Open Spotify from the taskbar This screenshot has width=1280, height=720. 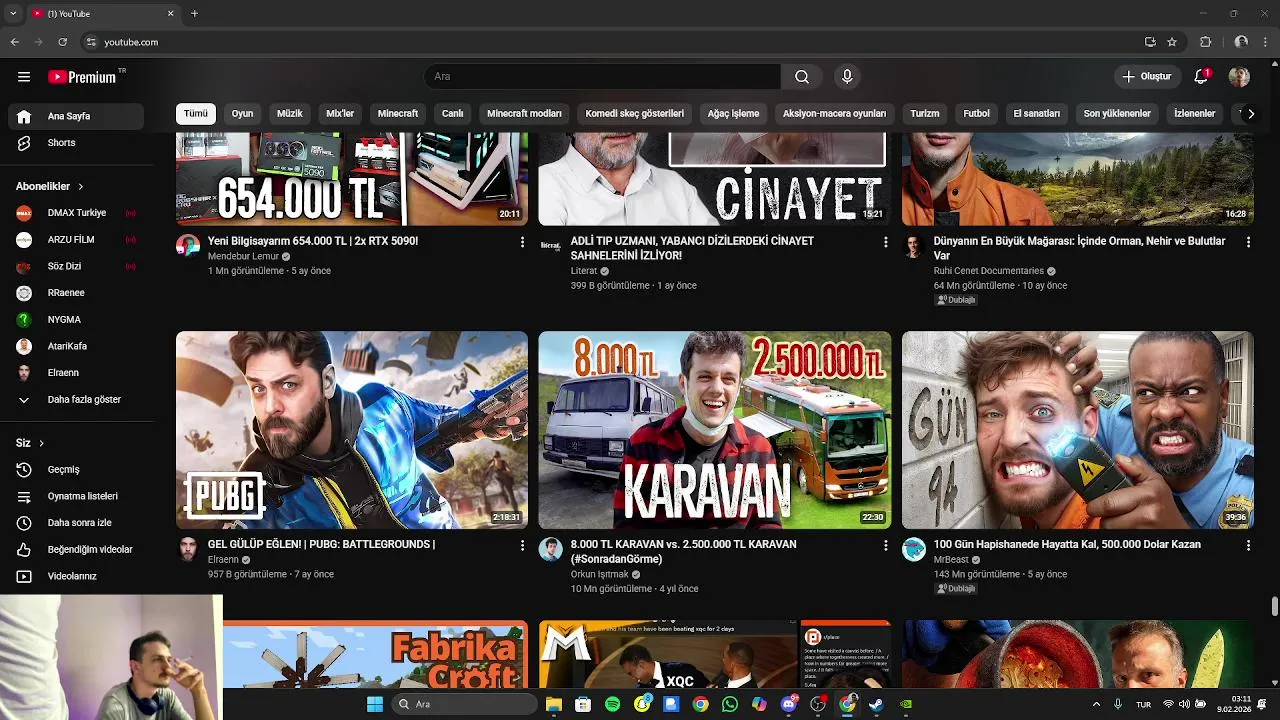tap(612, 704)
